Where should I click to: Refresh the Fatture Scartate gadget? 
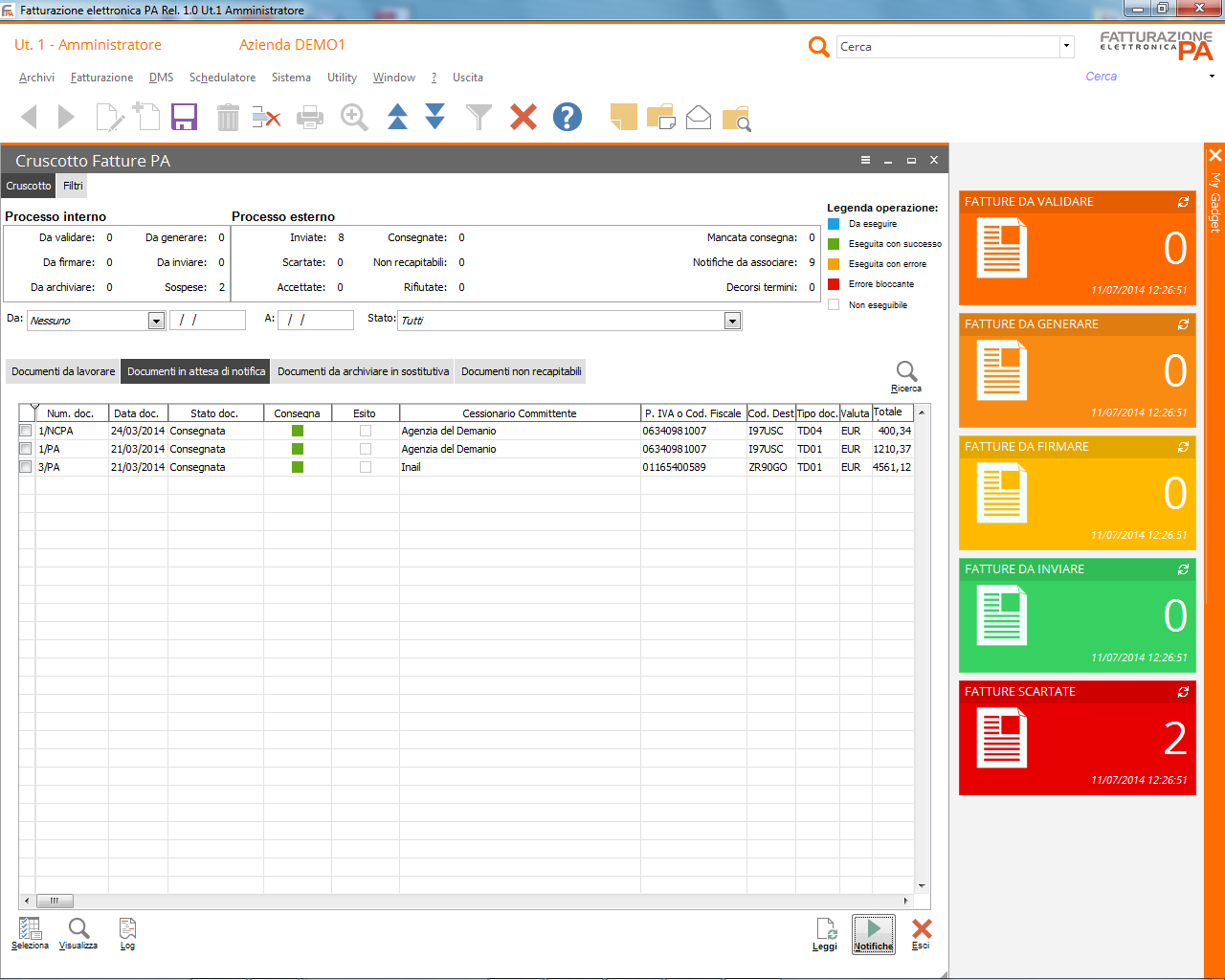(1183, 692)
